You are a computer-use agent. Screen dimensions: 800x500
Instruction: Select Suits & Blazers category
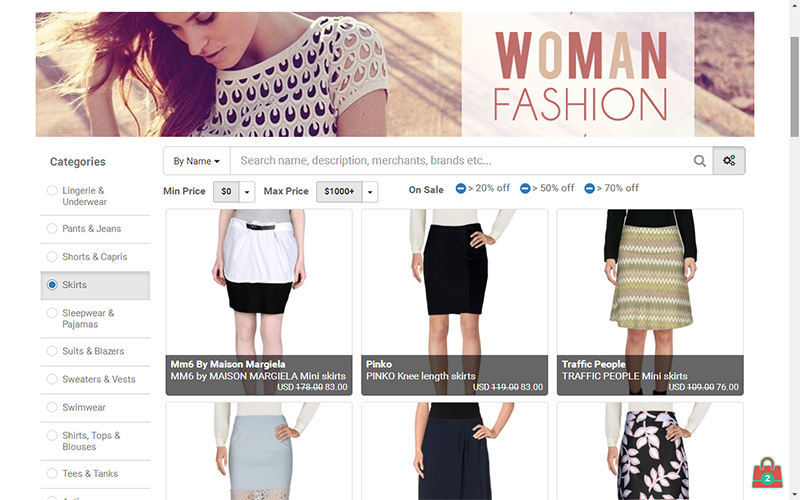click(x=95, y=351)
